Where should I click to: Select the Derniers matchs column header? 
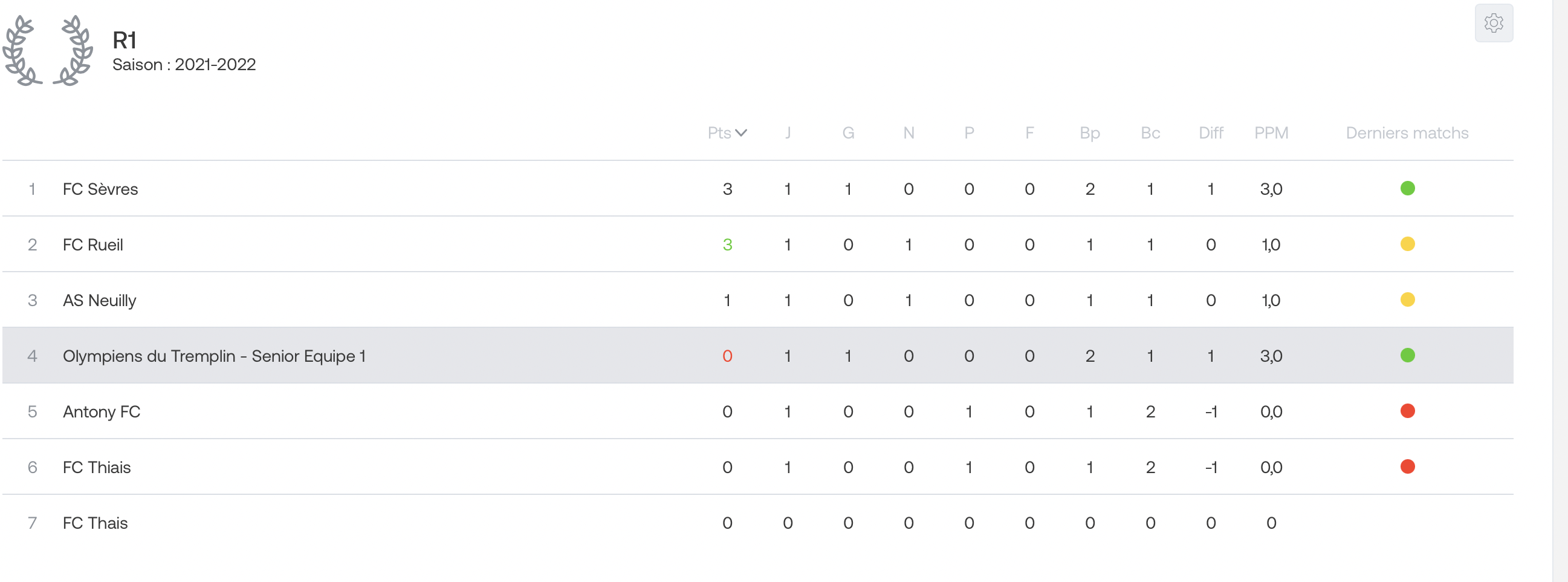[1407, 133]
